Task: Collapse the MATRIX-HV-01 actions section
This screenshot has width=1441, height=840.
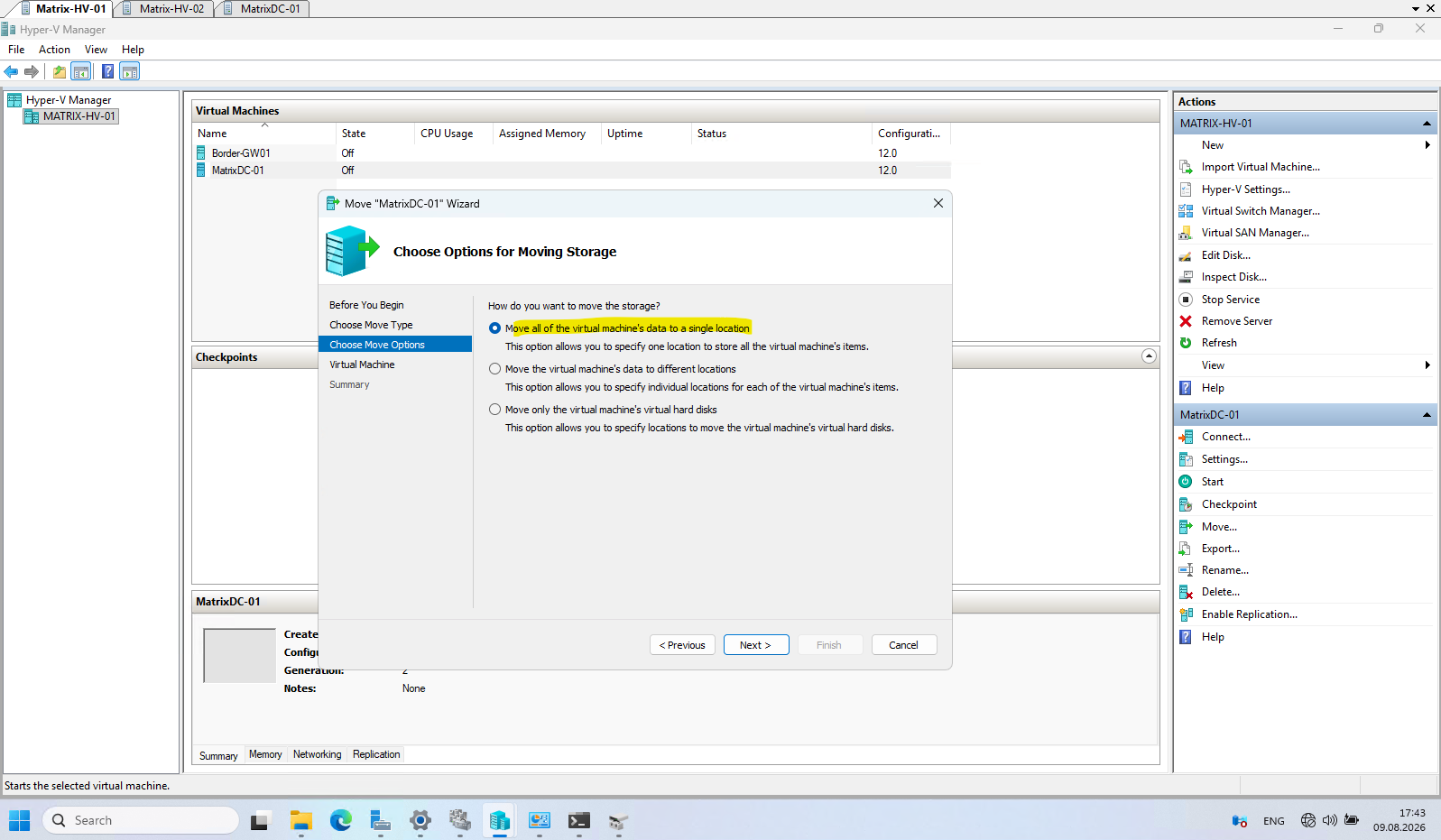Action: point(1427,124)
